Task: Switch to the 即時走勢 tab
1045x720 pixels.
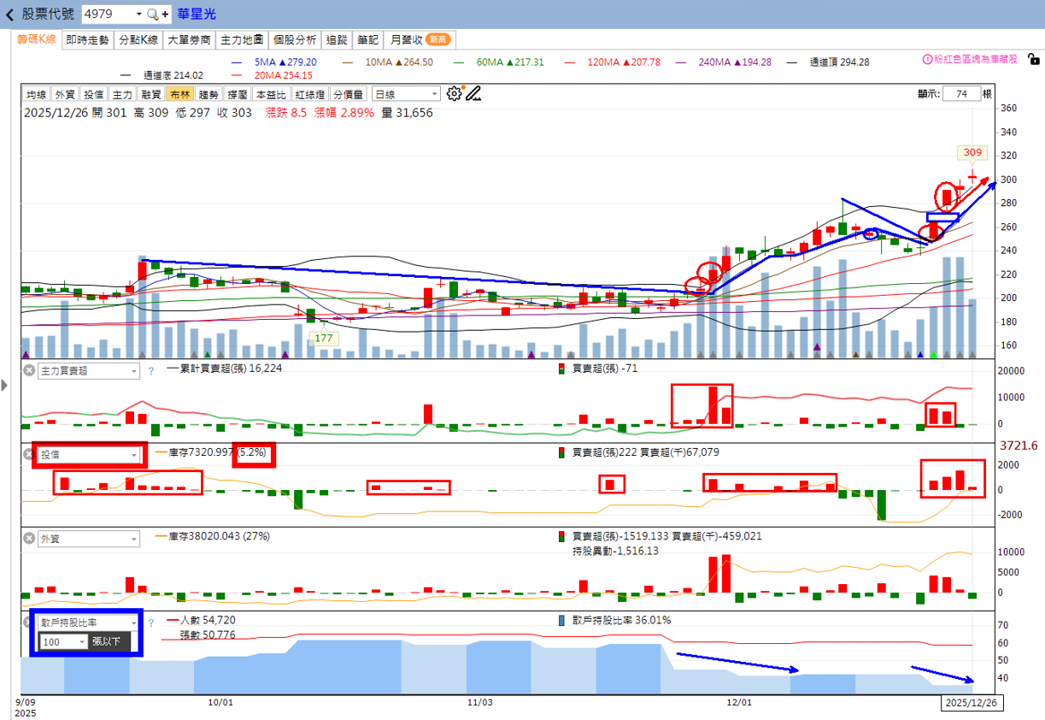Action: tap(87, 40)
